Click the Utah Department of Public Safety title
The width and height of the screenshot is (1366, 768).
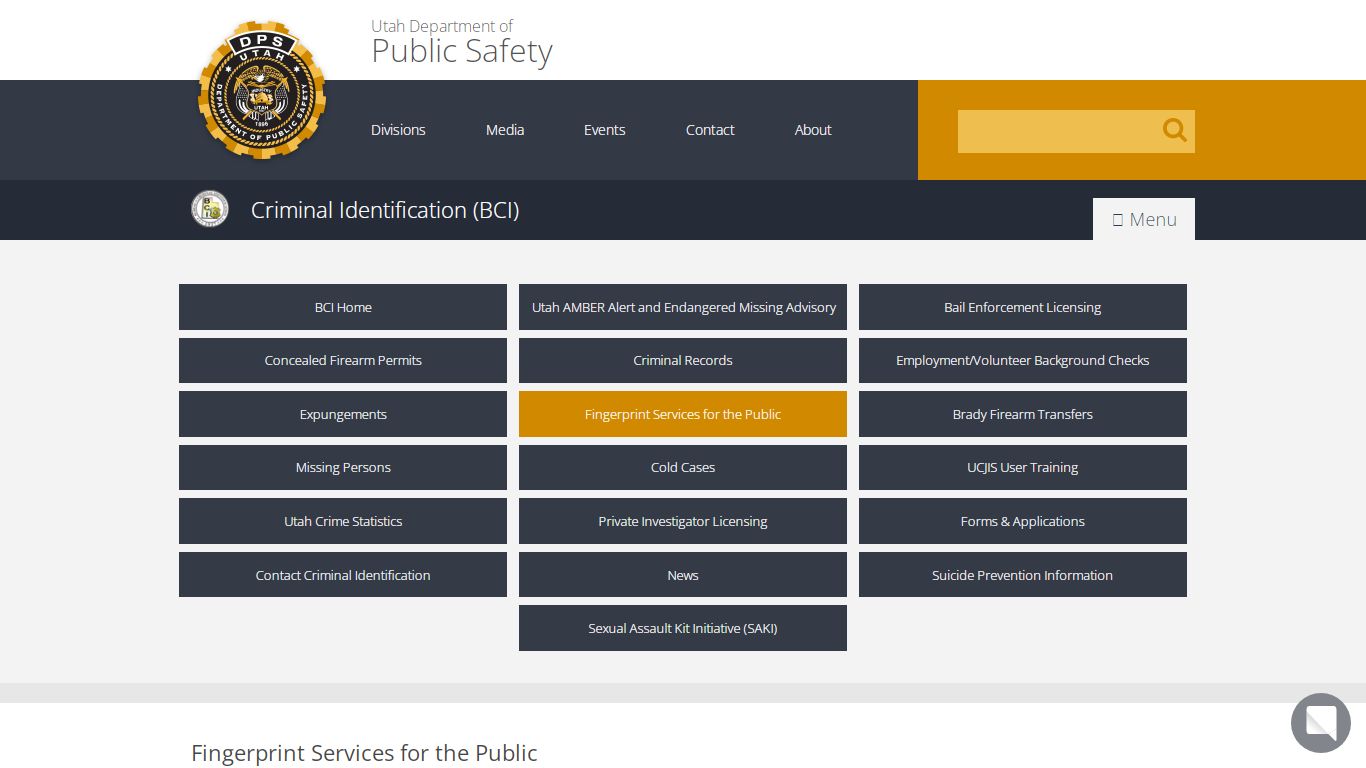[462, 43]
